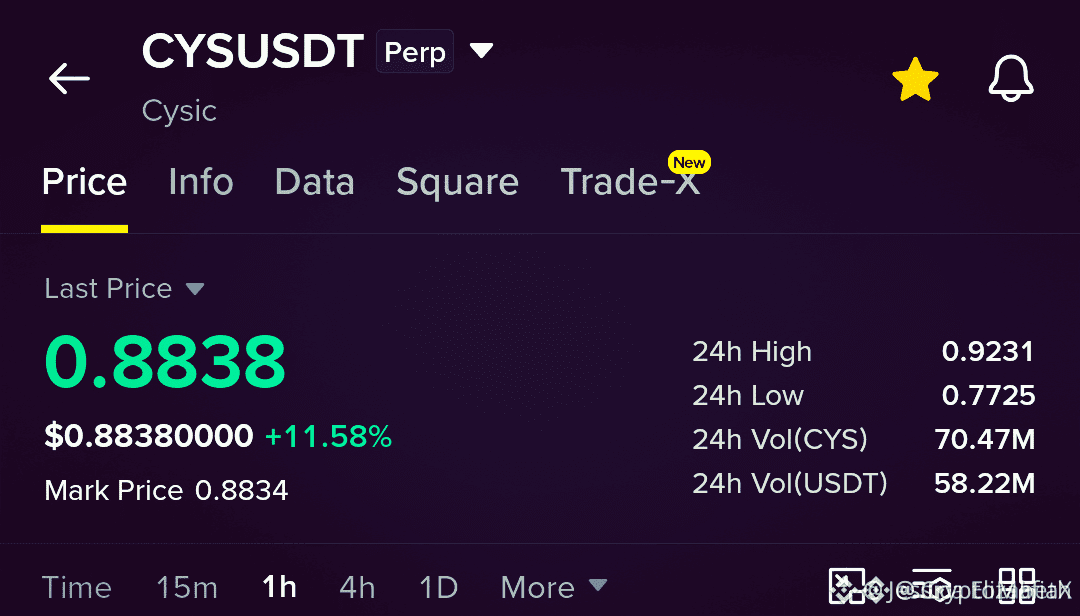Click the Perp contract type badge
Image resolution: width=1080 pixels, height=616 pixels.
pos(415,52)
